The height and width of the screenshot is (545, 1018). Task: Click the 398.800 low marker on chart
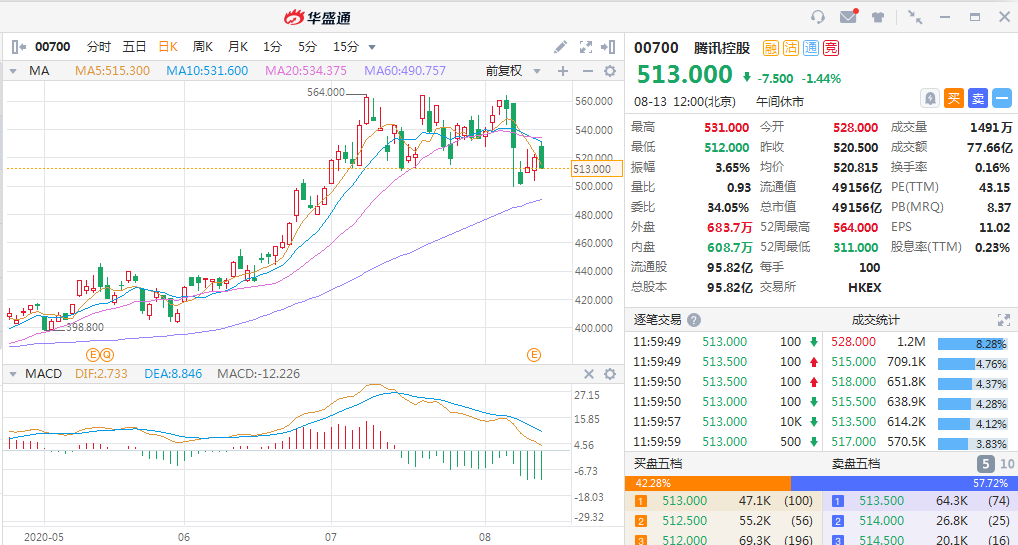click(84, 327)
